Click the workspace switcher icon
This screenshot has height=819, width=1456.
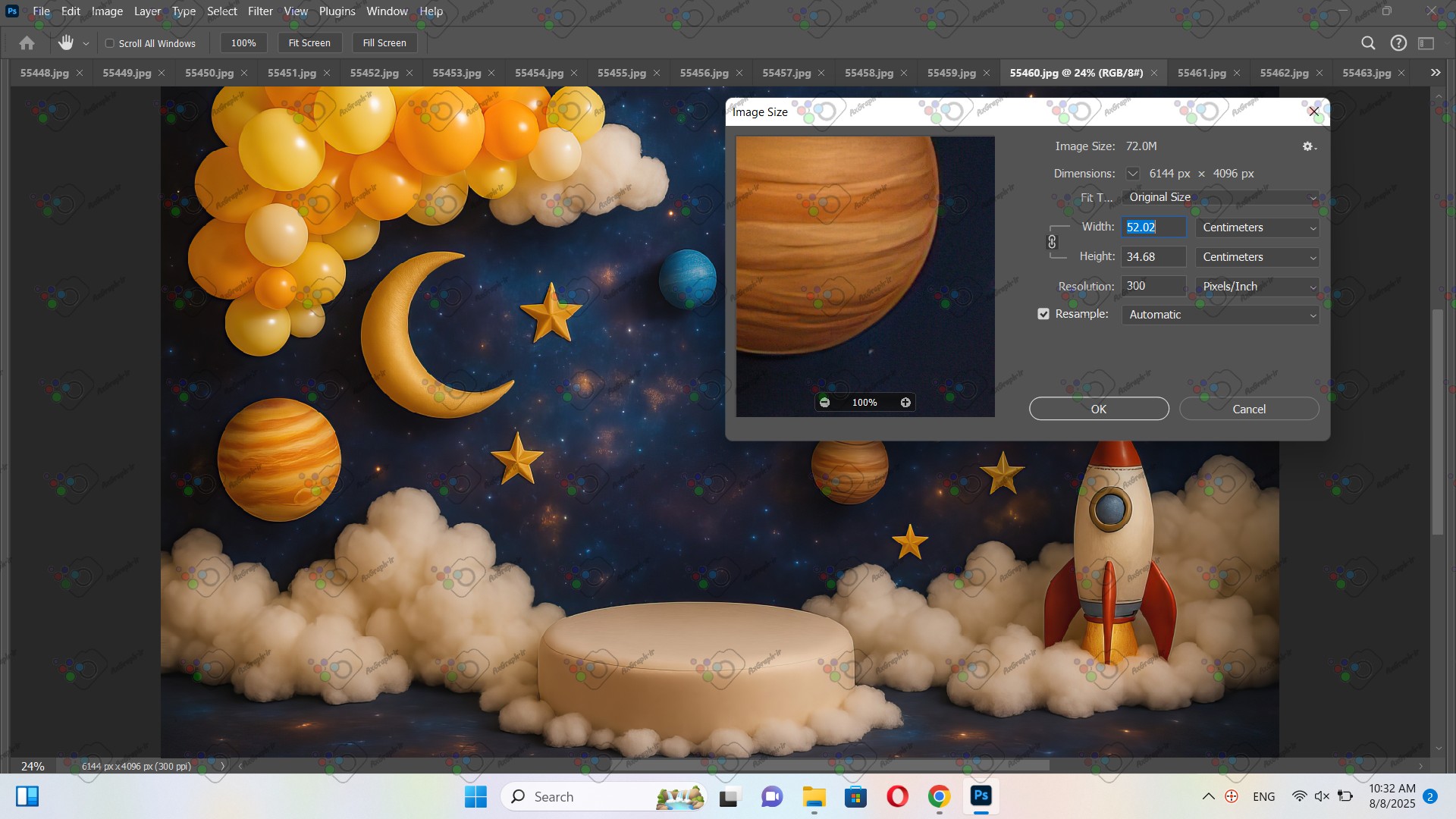coord(1426,43)
